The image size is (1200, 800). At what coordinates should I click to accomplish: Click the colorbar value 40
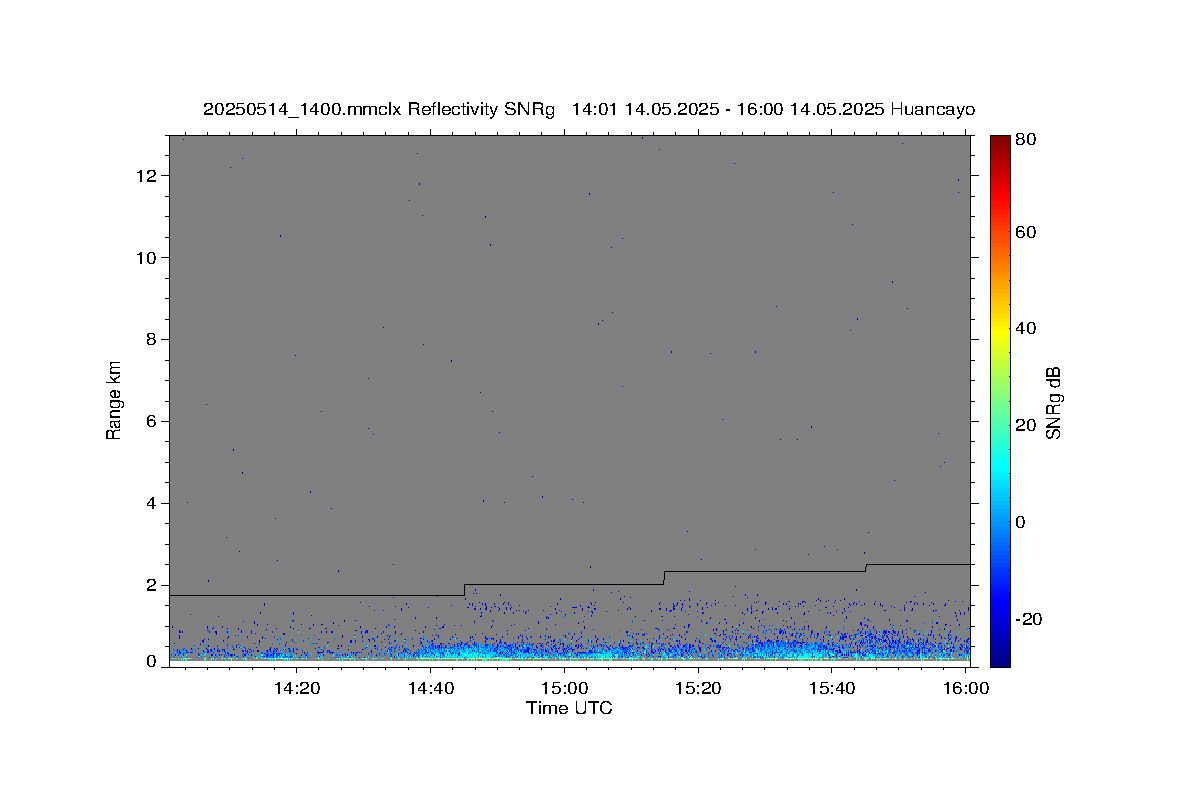pyautogui.click(x=1025, y=329)
